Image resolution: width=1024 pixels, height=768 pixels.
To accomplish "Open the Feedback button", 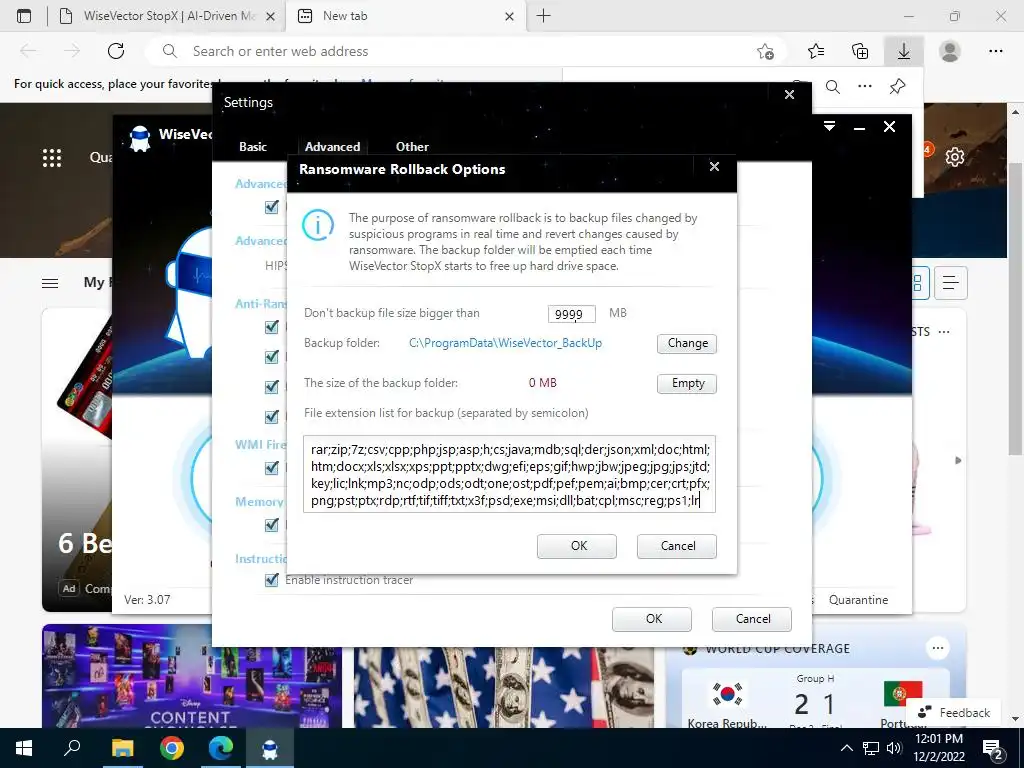I will [954, 712].
